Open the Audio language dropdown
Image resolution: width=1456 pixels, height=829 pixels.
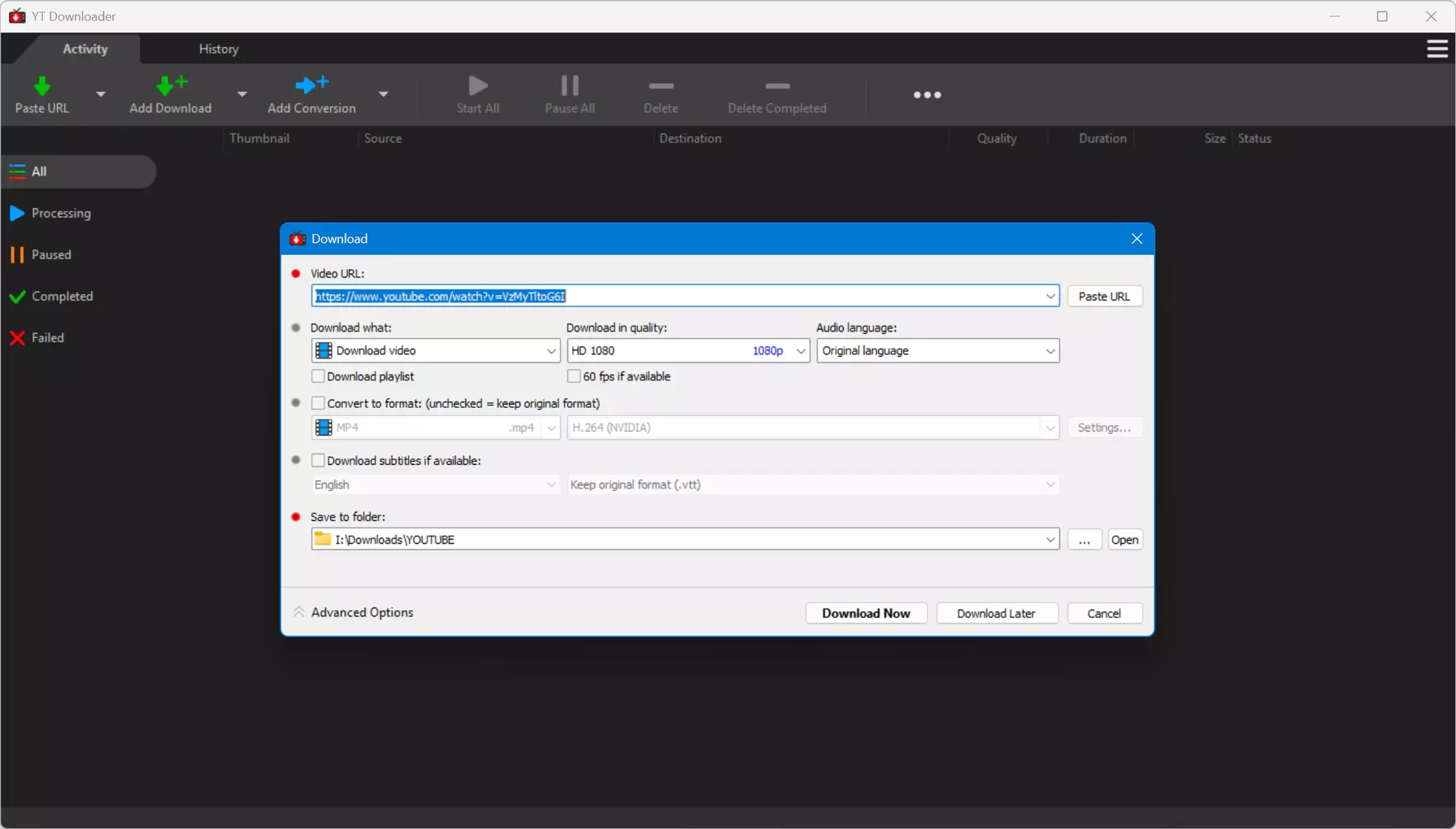coord(938,350)
